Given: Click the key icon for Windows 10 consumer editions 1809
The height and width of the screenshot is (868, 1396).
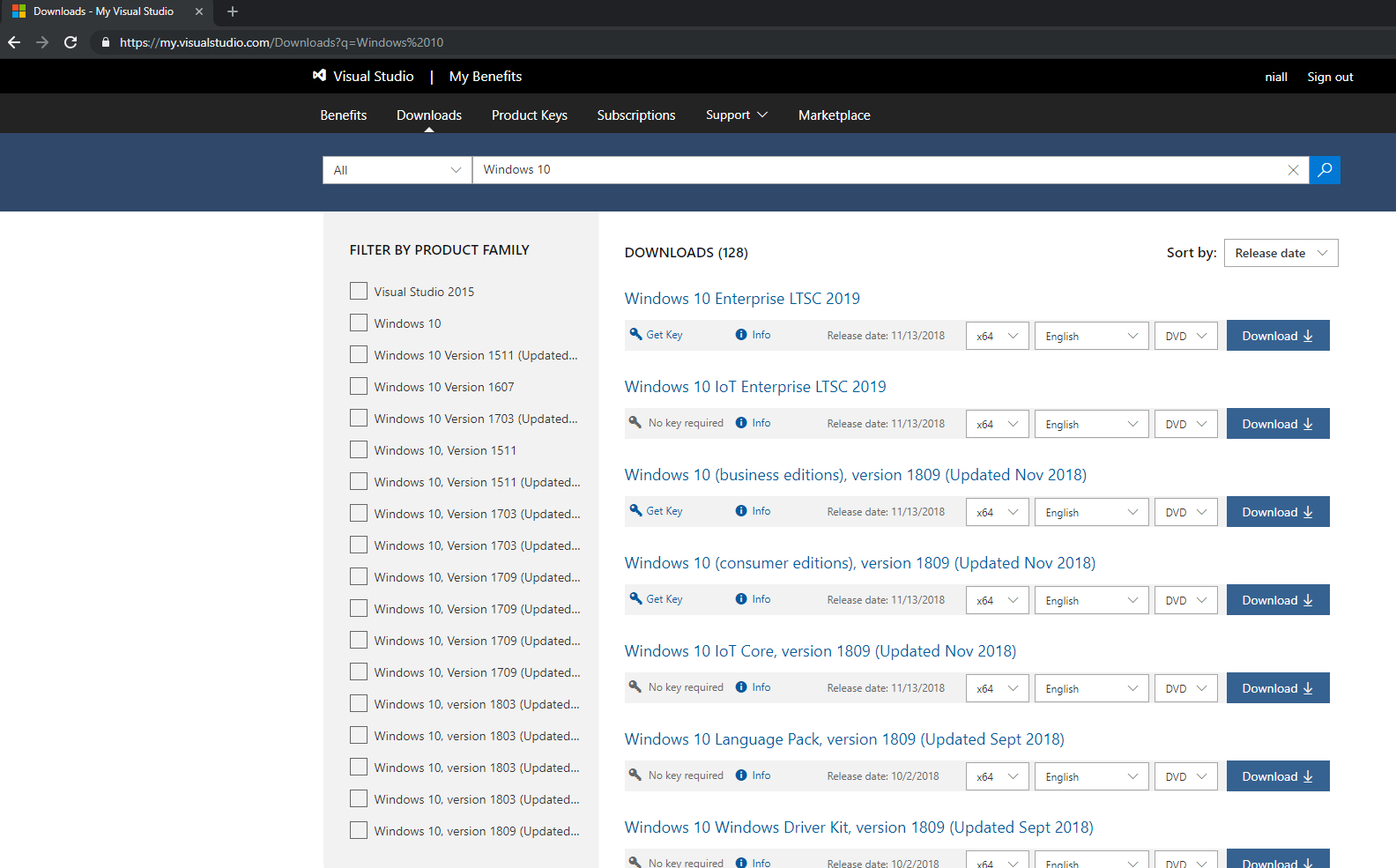Looking at the screenshot, I should coord(635,598).
